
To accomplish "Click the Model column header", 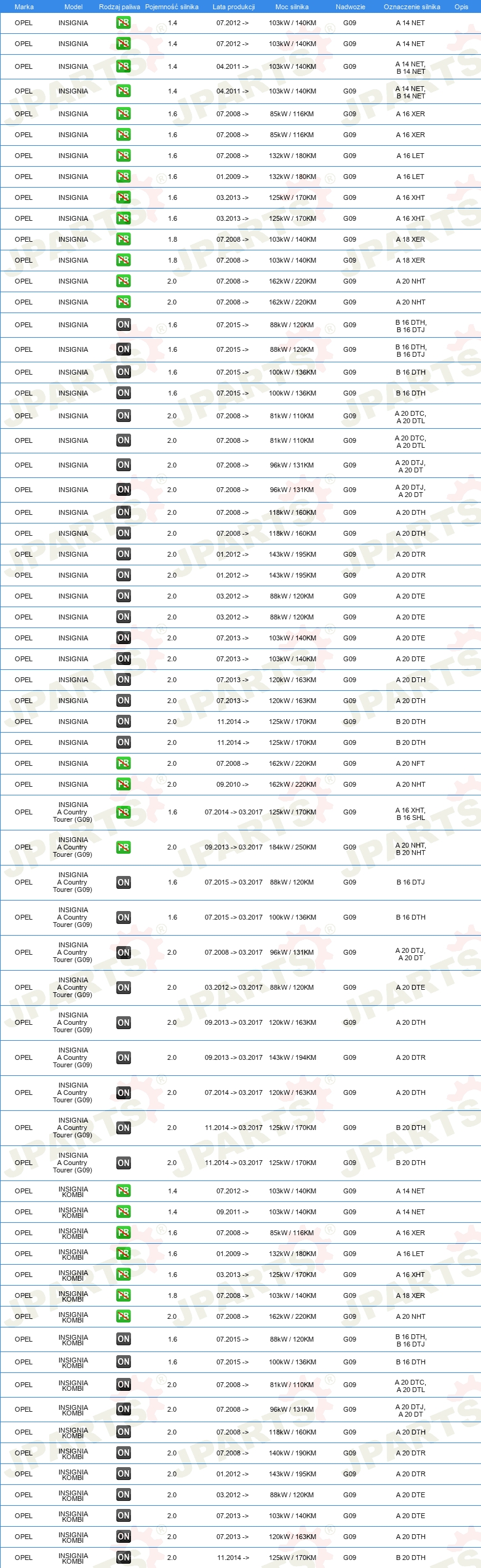I will (x=73, y=7).
